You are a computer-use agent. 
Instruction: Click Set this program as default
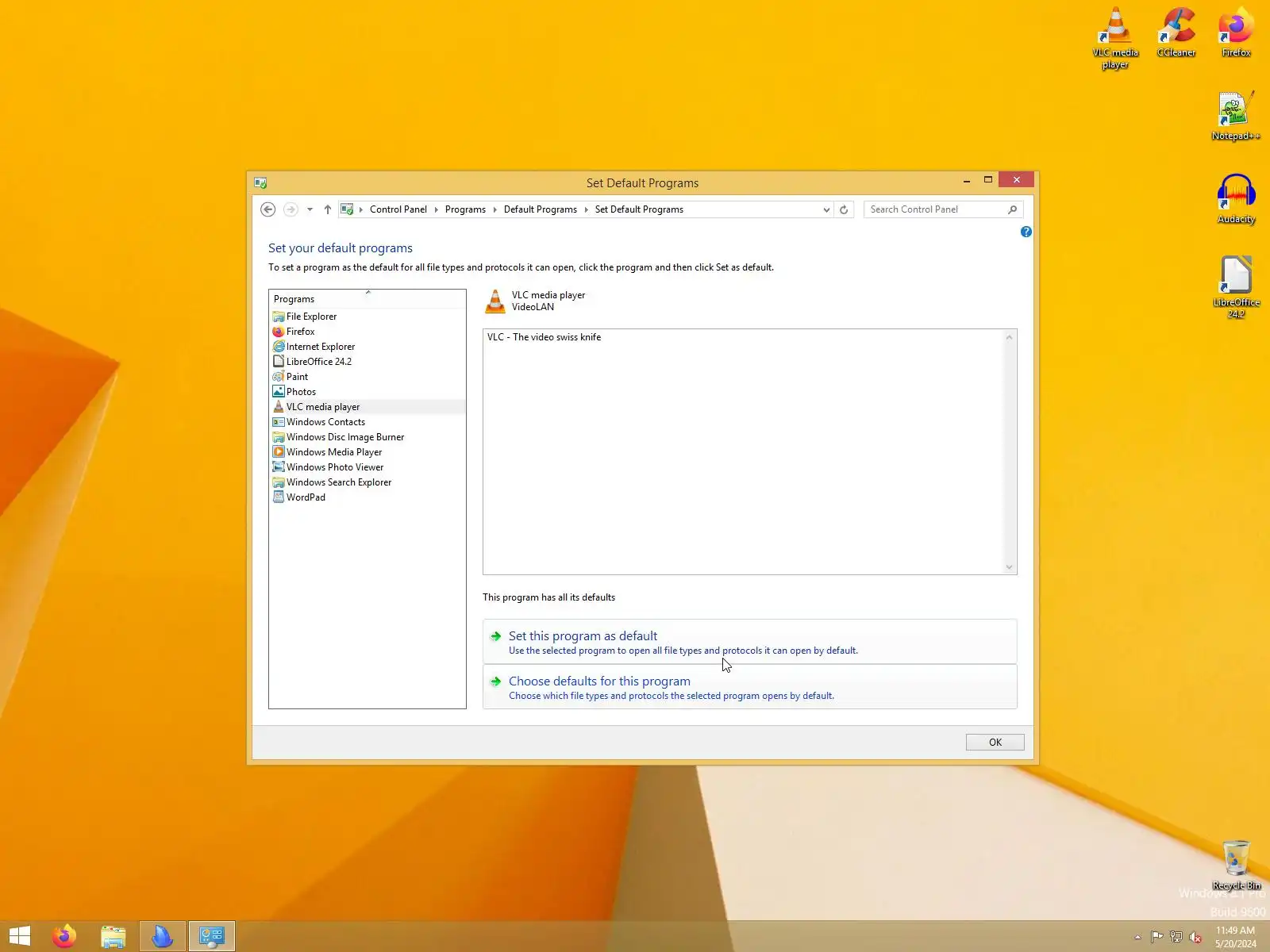(749, 642)
